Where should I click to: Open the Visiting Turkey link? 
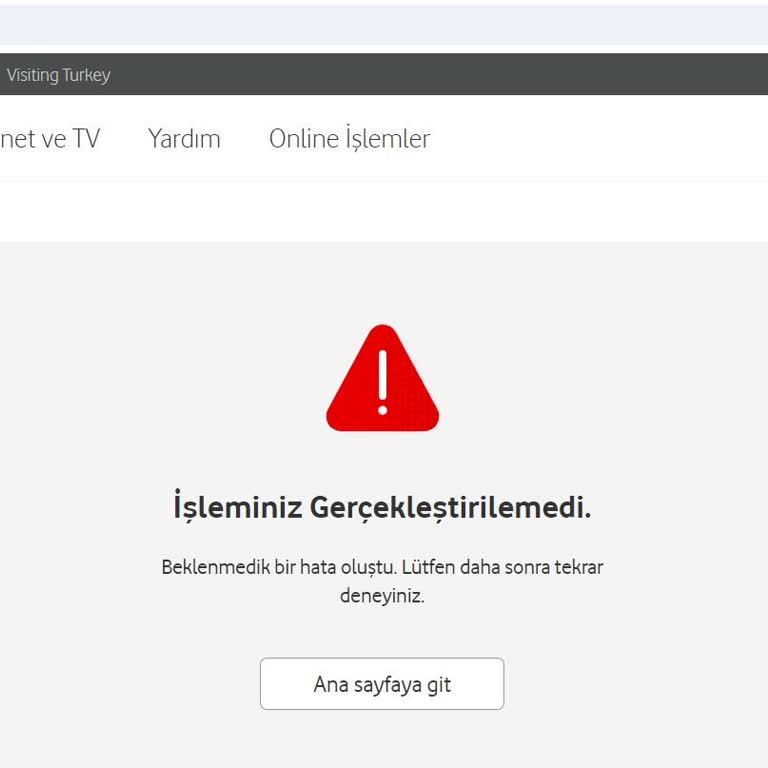[x=58, y=75]
